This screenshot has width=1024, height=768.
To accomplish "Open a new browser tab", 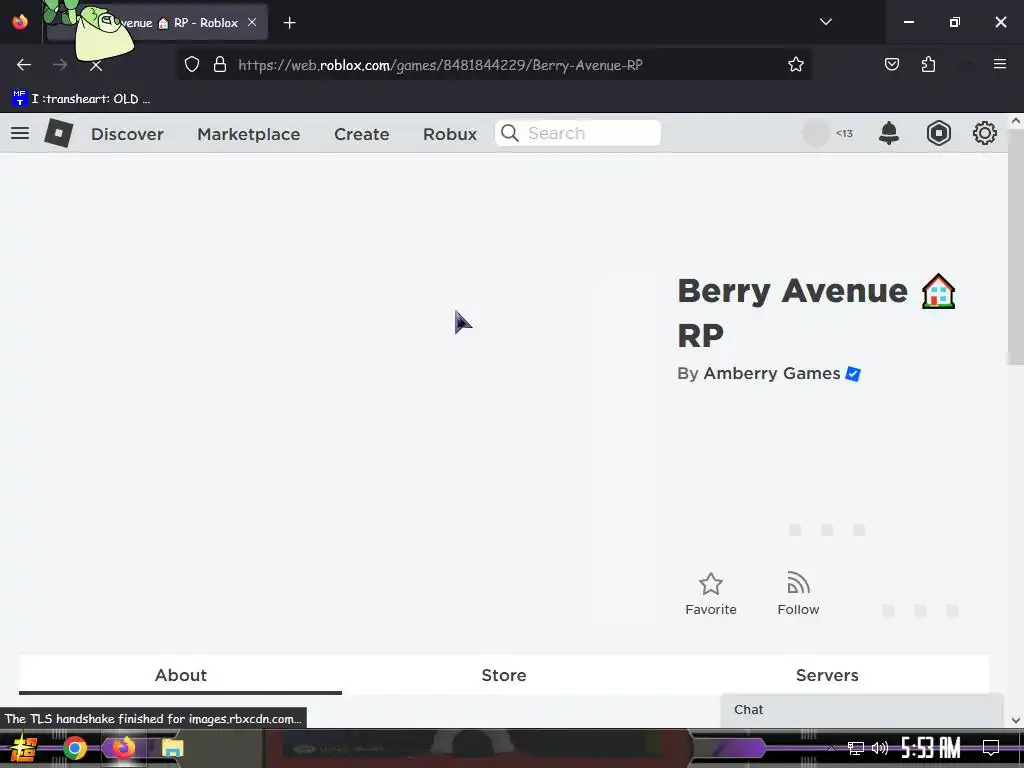I will click(x=289, y=23).
